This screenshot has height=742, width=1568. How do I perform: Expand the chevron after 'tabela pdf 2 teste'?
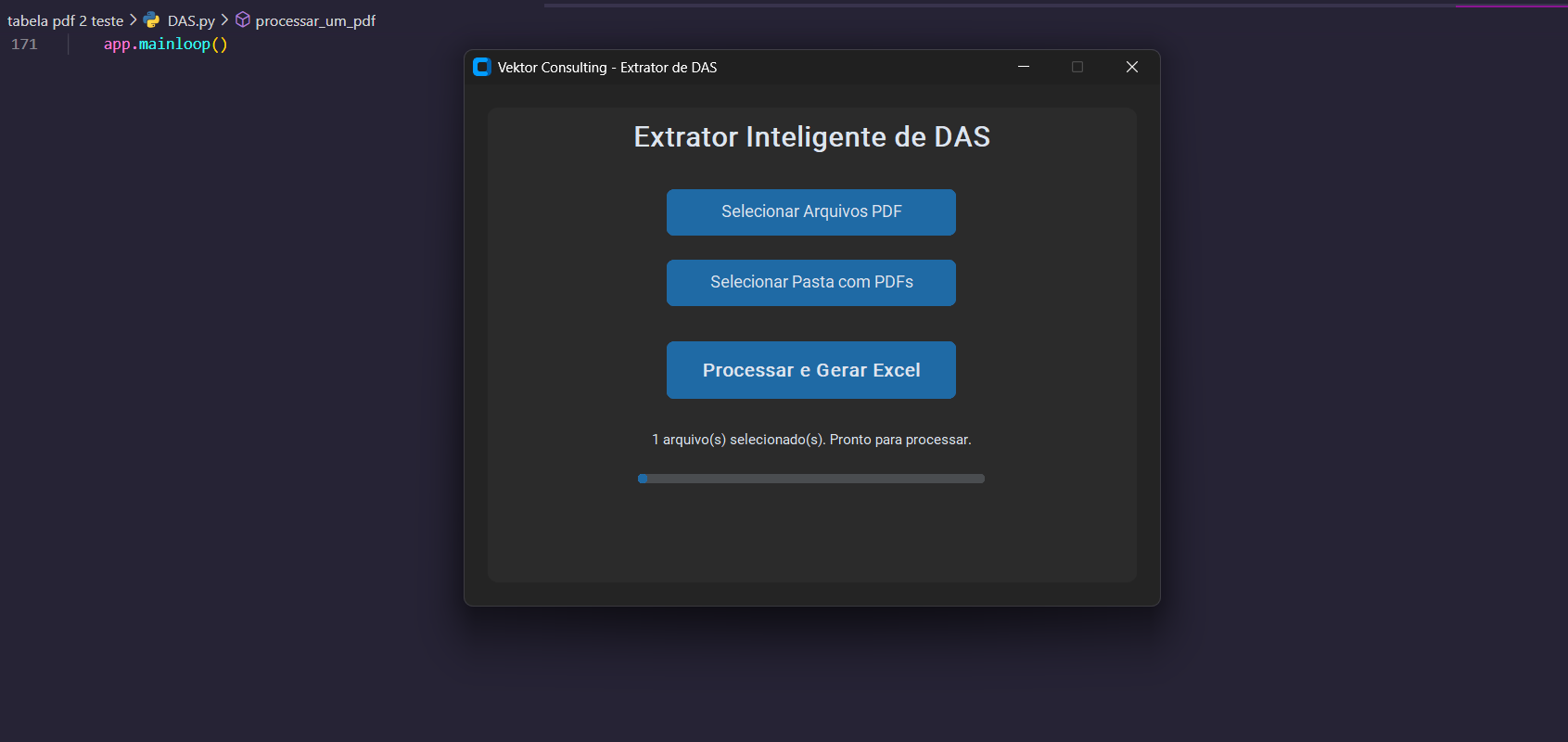point(134,20)
